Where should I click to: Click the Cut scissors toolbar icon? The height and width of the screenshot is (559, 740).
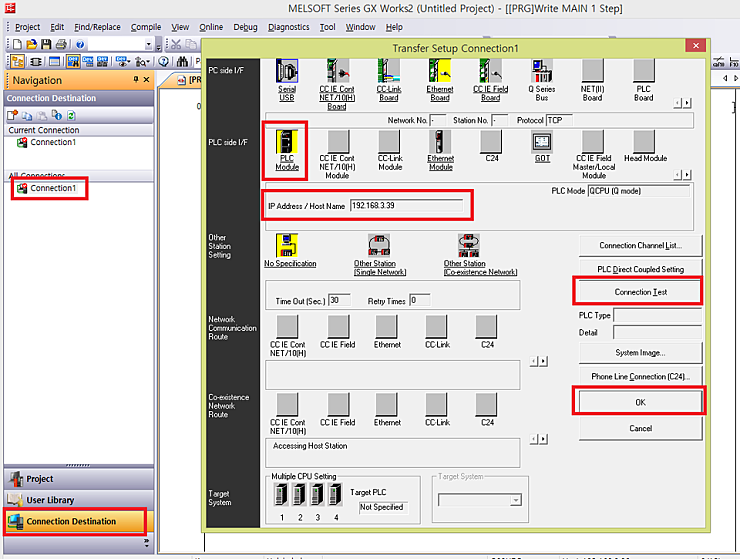click(176, 44)
